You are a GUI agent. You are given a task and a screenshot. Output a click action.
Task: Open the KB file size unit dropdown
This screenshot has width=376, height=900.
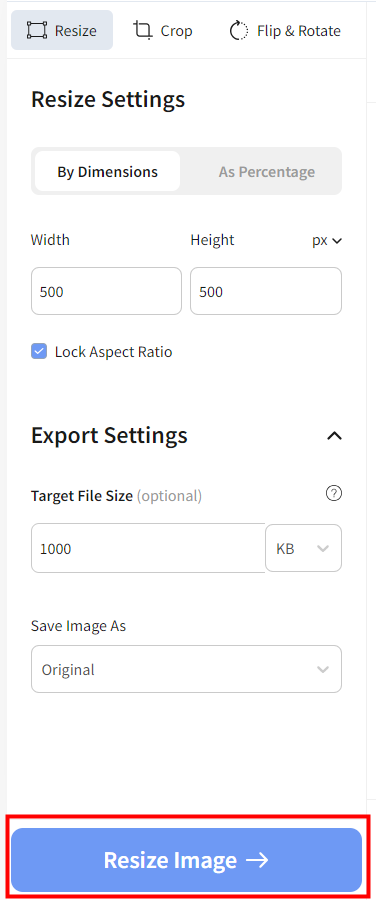click(x=304, y=548)
